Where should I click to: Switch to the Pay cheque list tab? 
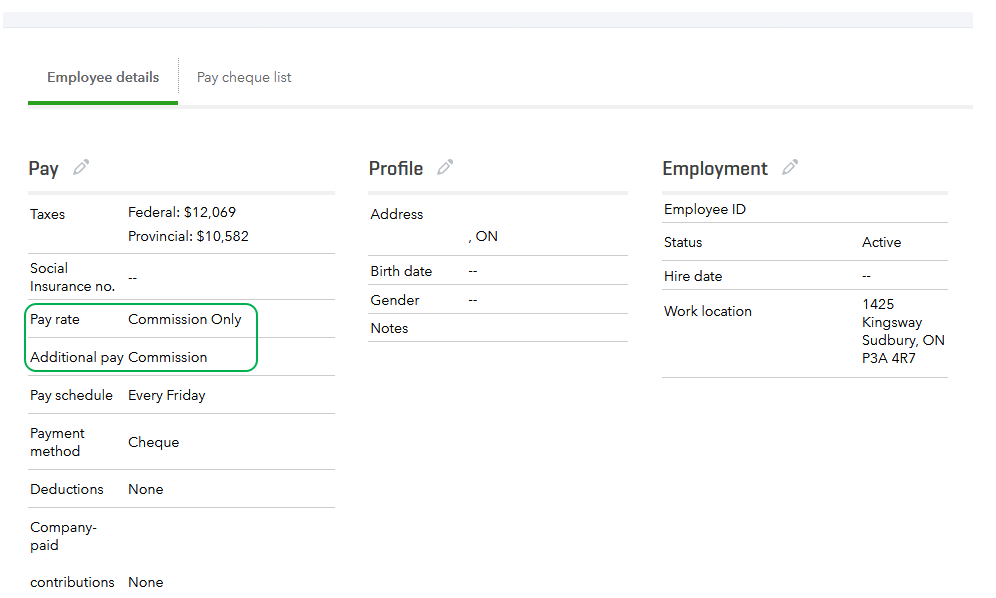(244, 77)
